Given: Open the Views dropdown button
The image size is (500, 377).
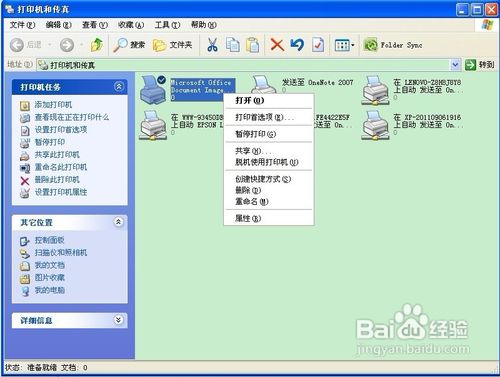Looking at the screenshot, I should click(344, 45).
